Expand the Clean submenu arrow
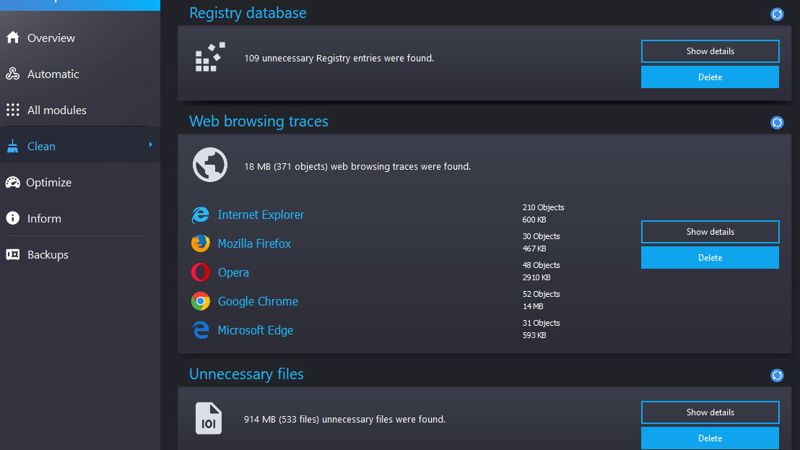800x450 pixels. tap(150, 145)
